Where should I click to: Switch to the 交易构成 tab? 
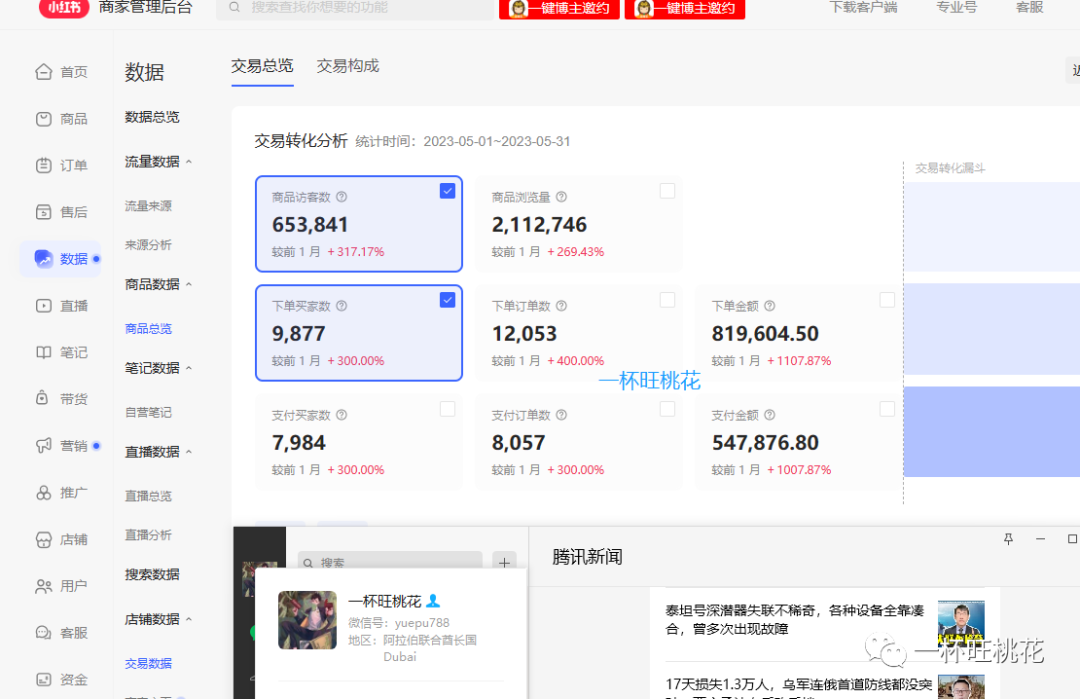tap(348, 66)
